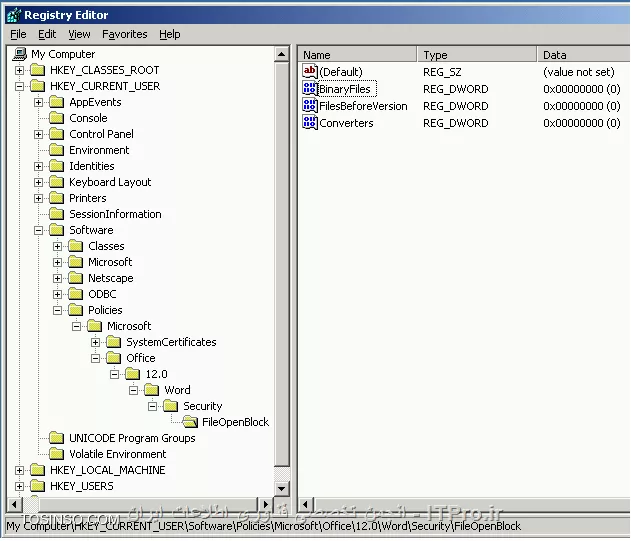This screenshot has height=541, width=631.
Task: Sort values by Name column header
Action: coord(357,55)
